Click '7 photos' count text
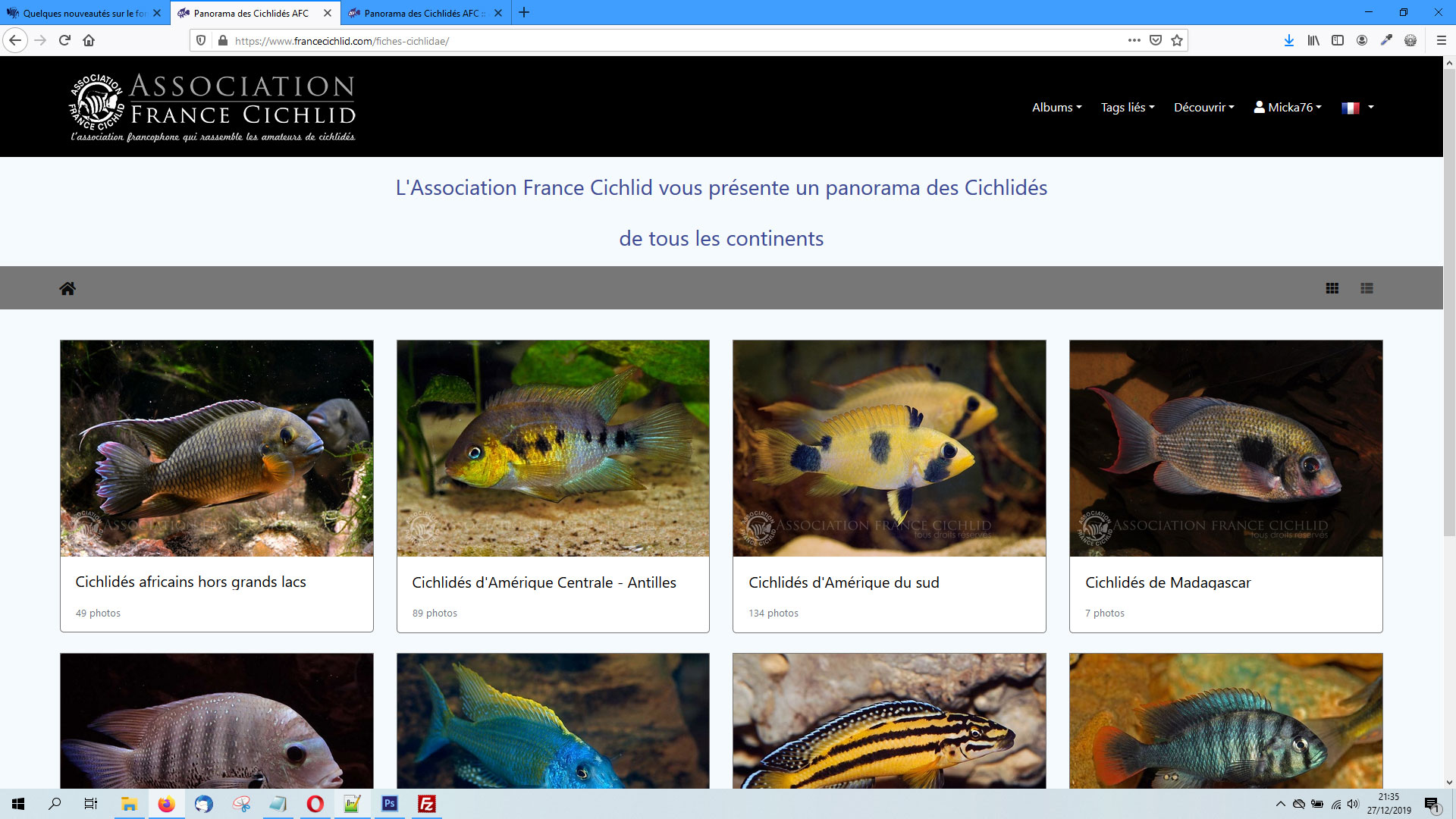Screen dimensions: 1456x819 pyautogui.click(x=1105, y=613)
